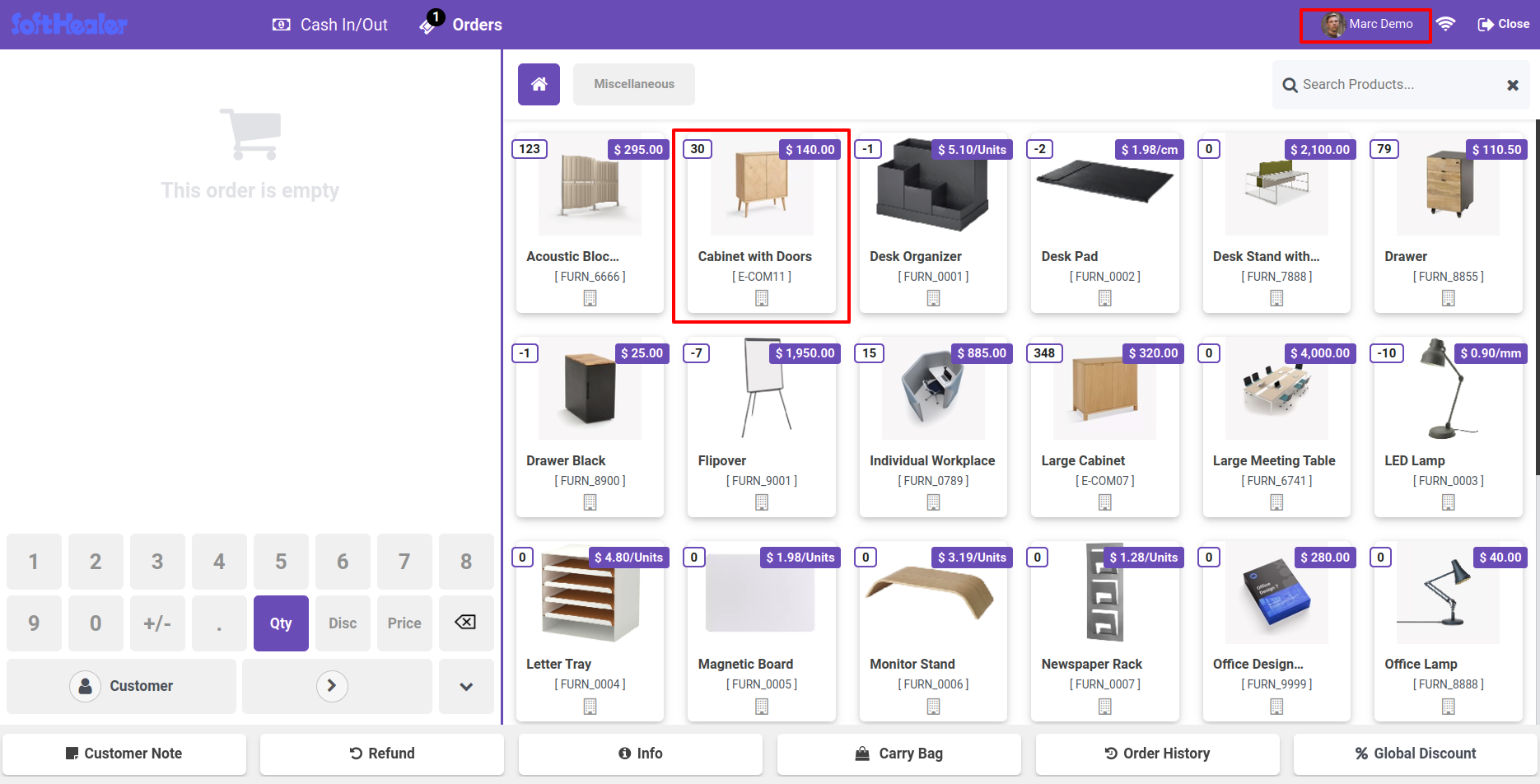Viewport: 1540px width, 784px height.
Task: Toggle sign with +/- key
Action: pos(157,623)
